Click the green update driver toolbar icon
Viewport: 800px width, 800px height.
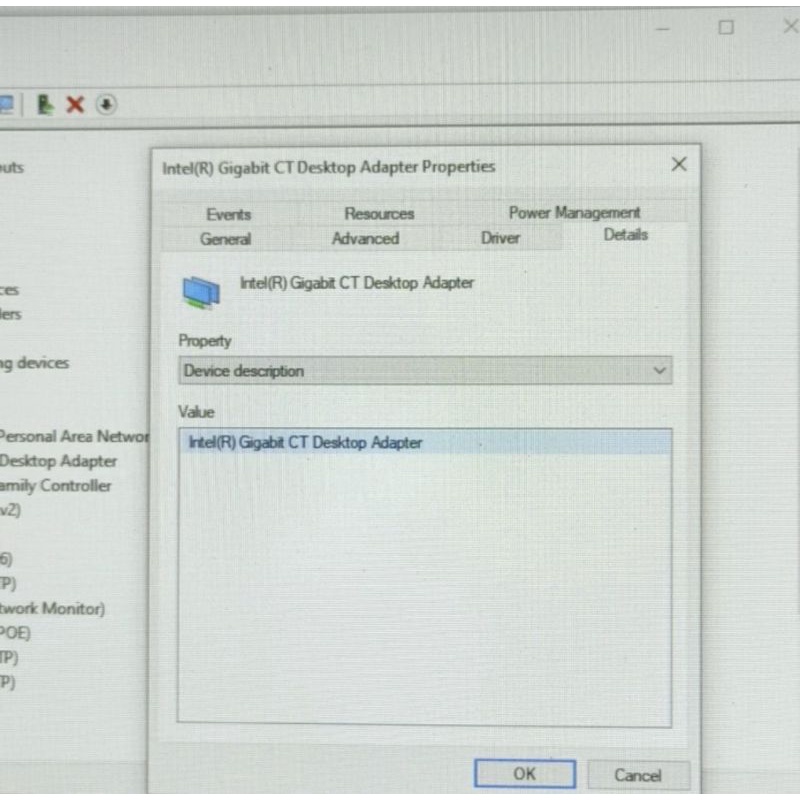[45, 105]
